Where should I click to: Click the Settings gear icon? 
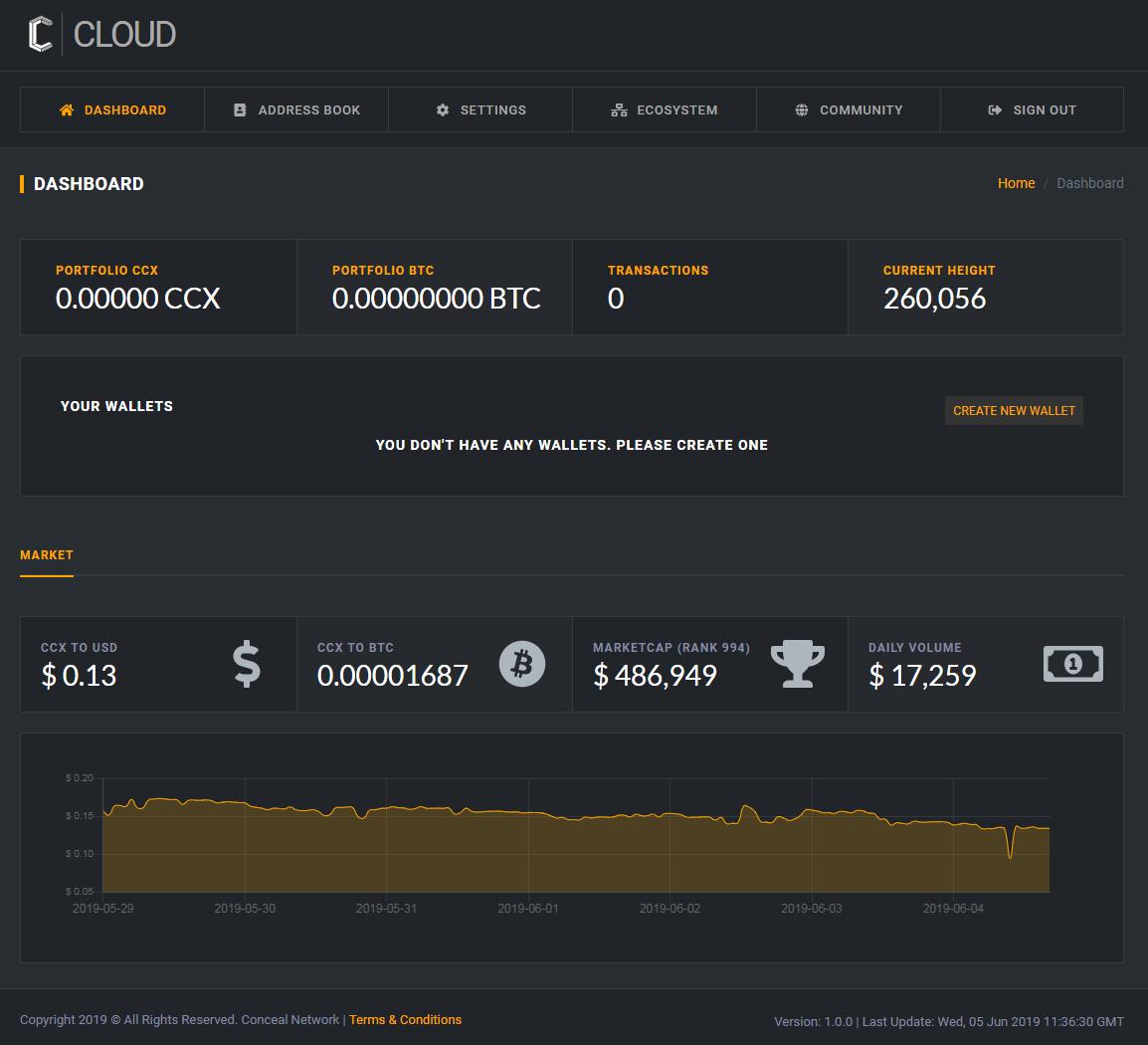443,110
